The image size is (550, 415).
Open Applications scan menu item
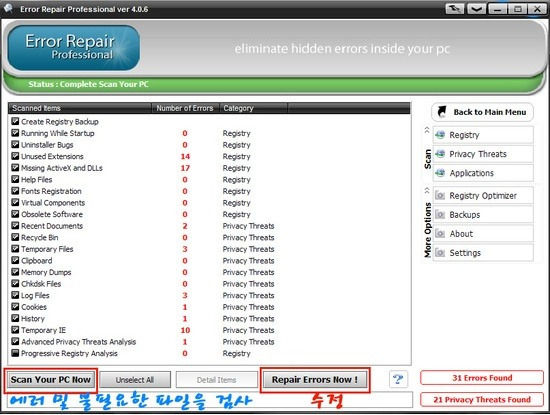[483, 173]
